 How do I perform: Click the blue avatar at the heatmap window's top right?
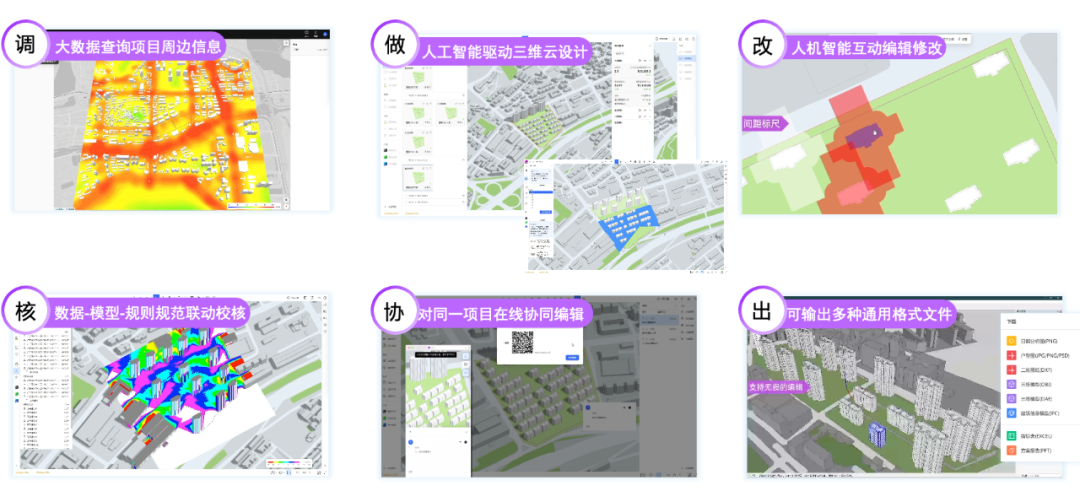[325, 34]
